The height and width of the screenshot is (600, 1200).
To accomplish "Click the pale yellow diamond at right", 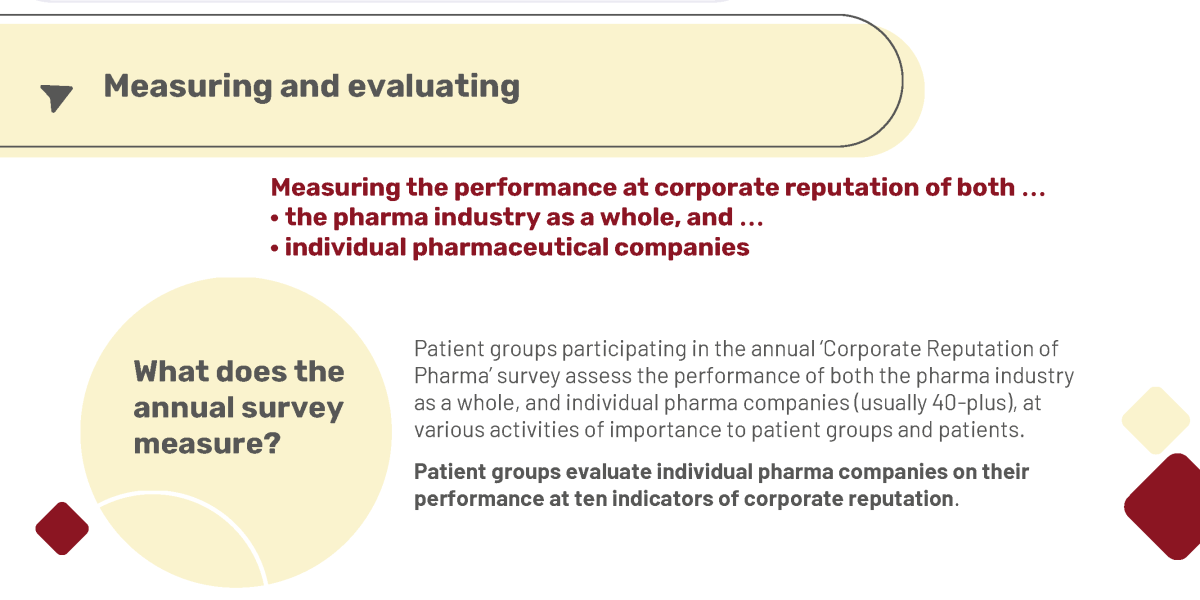I will click(x=1156, y=420).
